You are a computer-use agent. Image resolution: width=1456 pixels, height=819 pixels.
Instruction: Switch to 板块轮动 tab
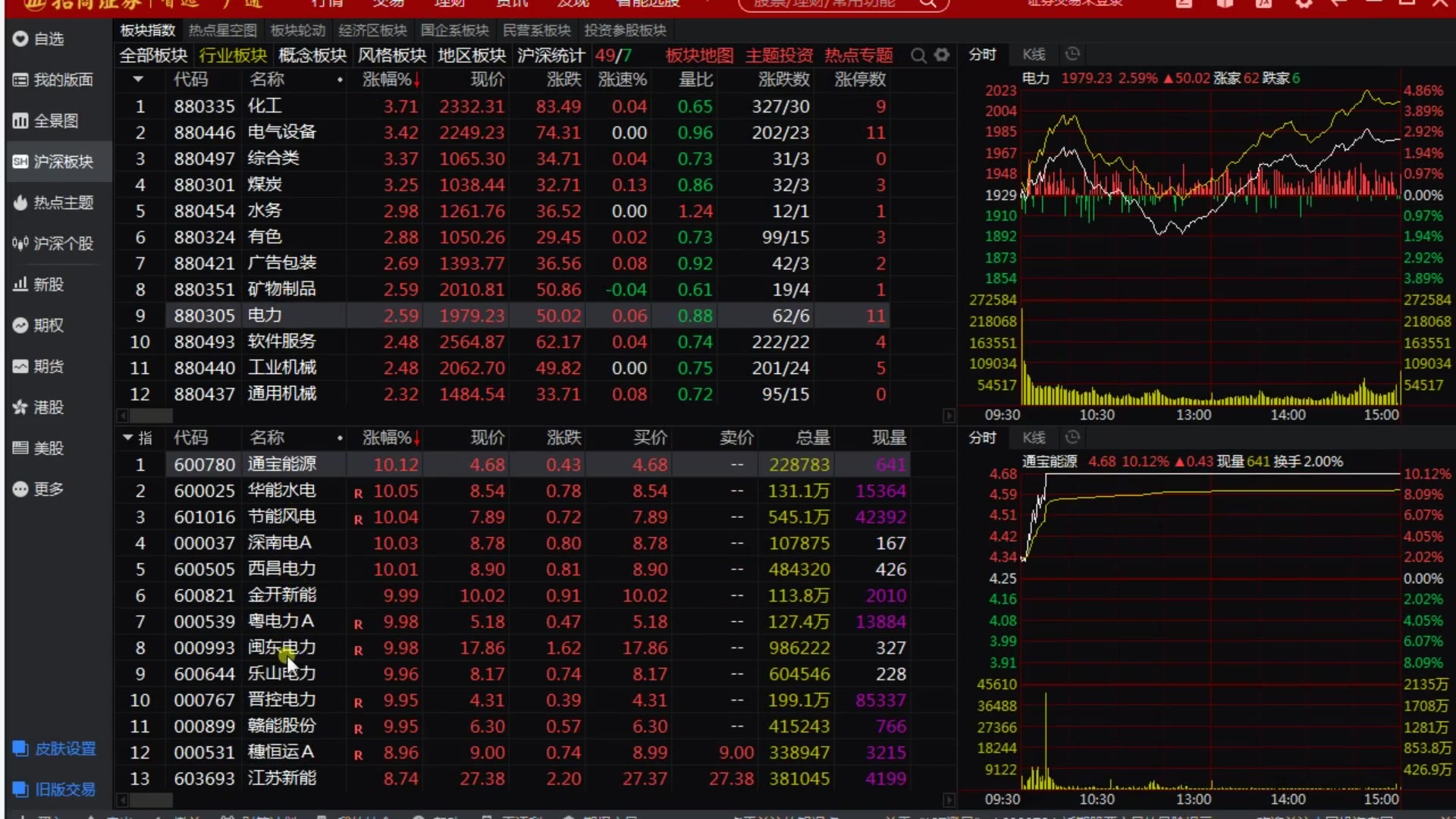298,30
